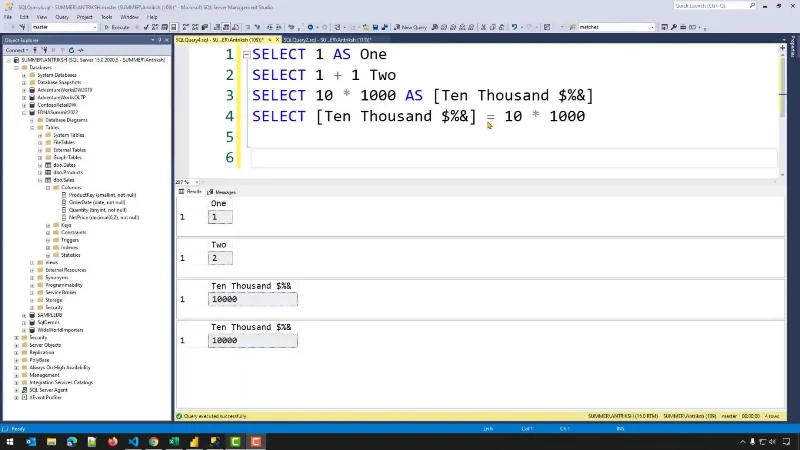Image resolution: width=800 pixels, height=450 pixels.
Task: Select the Programmability folder
Action: [x=64, y=285]
